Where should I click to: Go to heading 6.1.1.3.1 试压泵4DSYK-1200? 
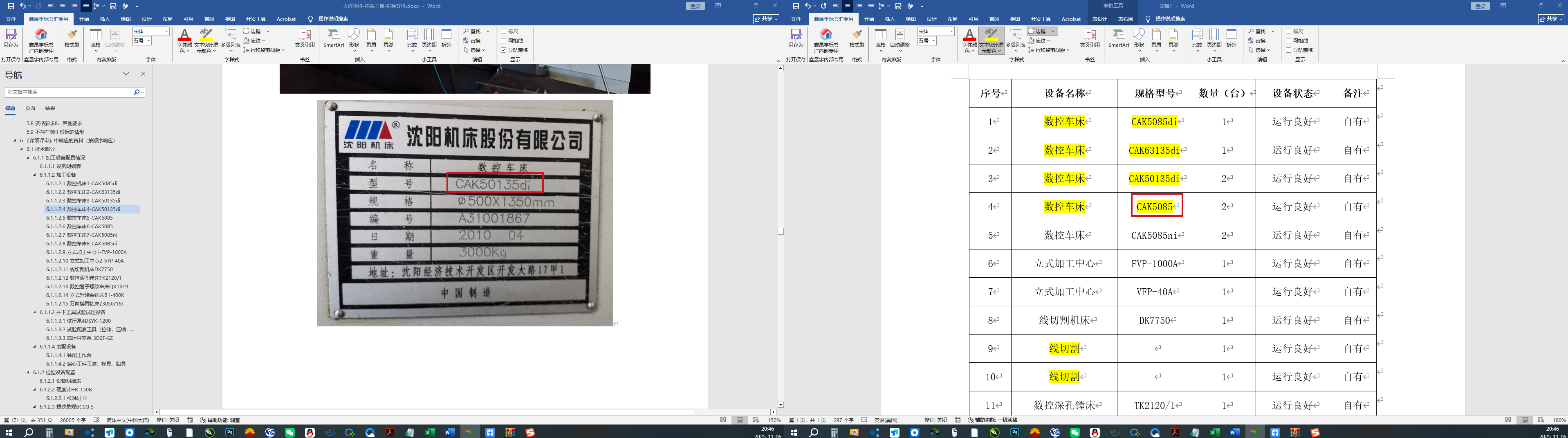point(79,321)
